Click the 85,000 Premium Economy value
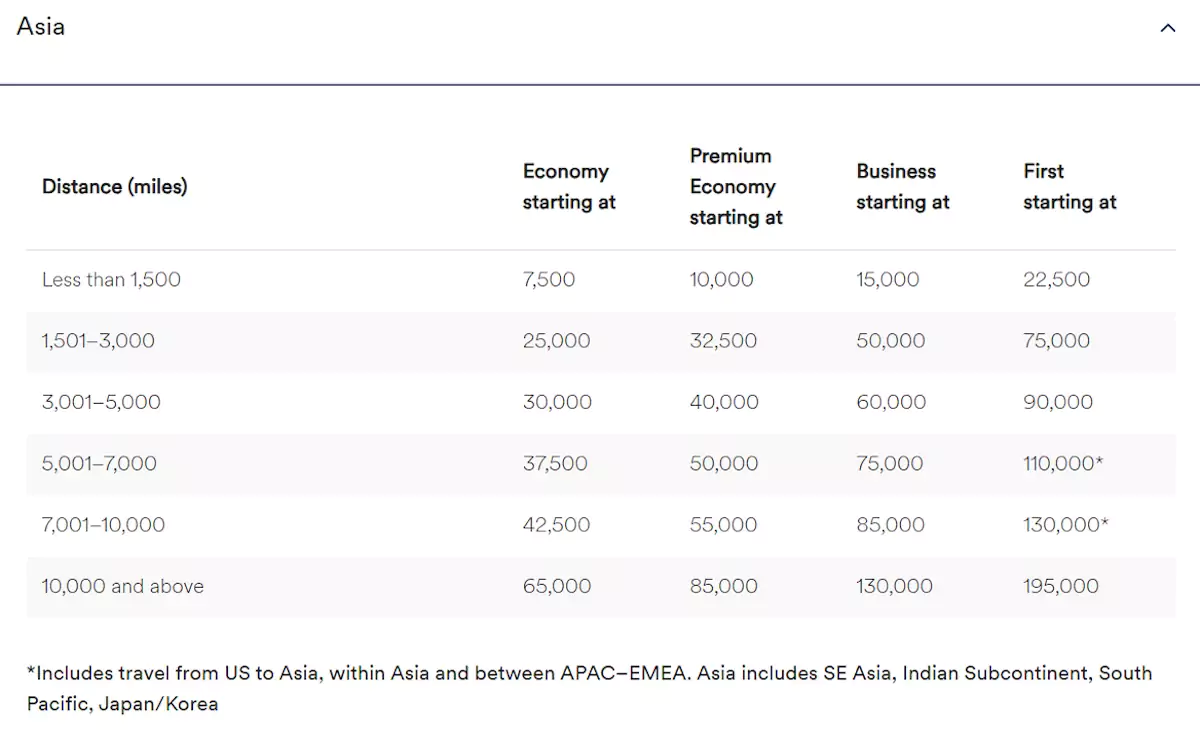This screenshot has width=1200, height=730. click(723, 586)
